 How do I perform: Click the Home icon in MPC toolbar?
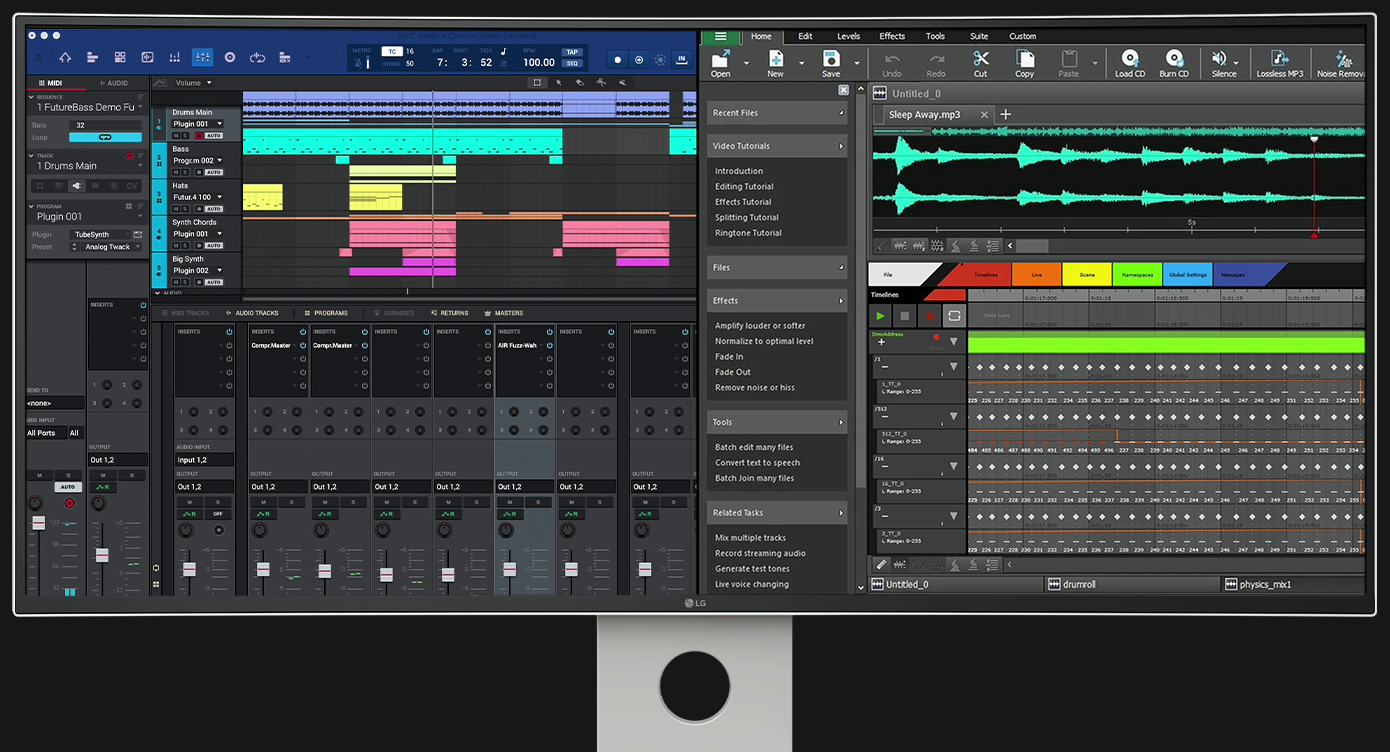[65, 58]
